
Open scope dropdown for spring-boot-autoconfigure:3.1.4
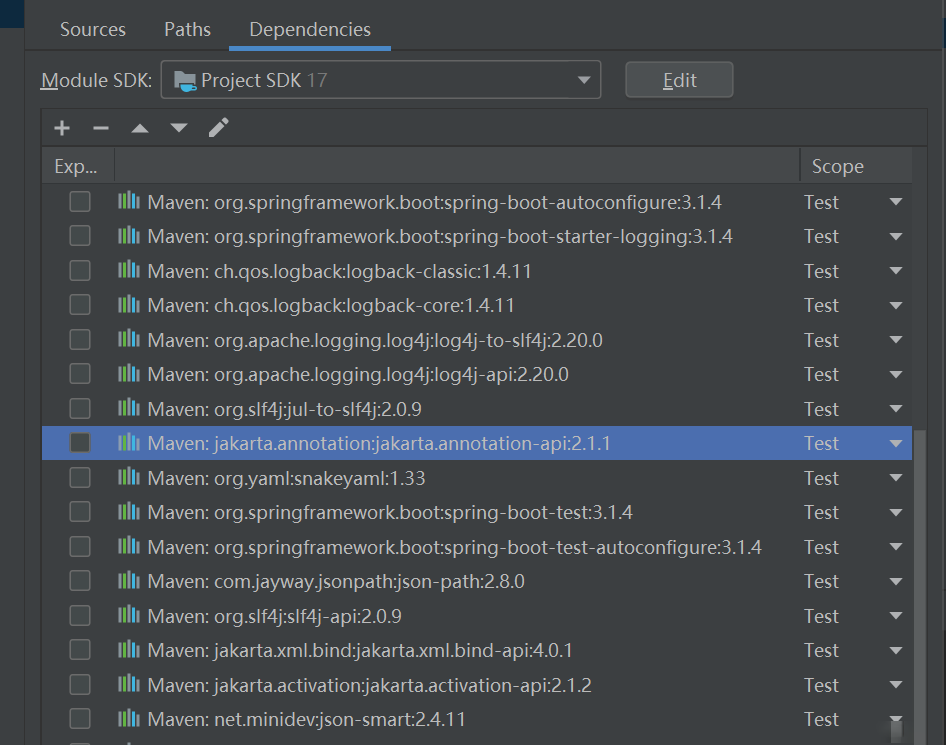click(x=896, y=202)
